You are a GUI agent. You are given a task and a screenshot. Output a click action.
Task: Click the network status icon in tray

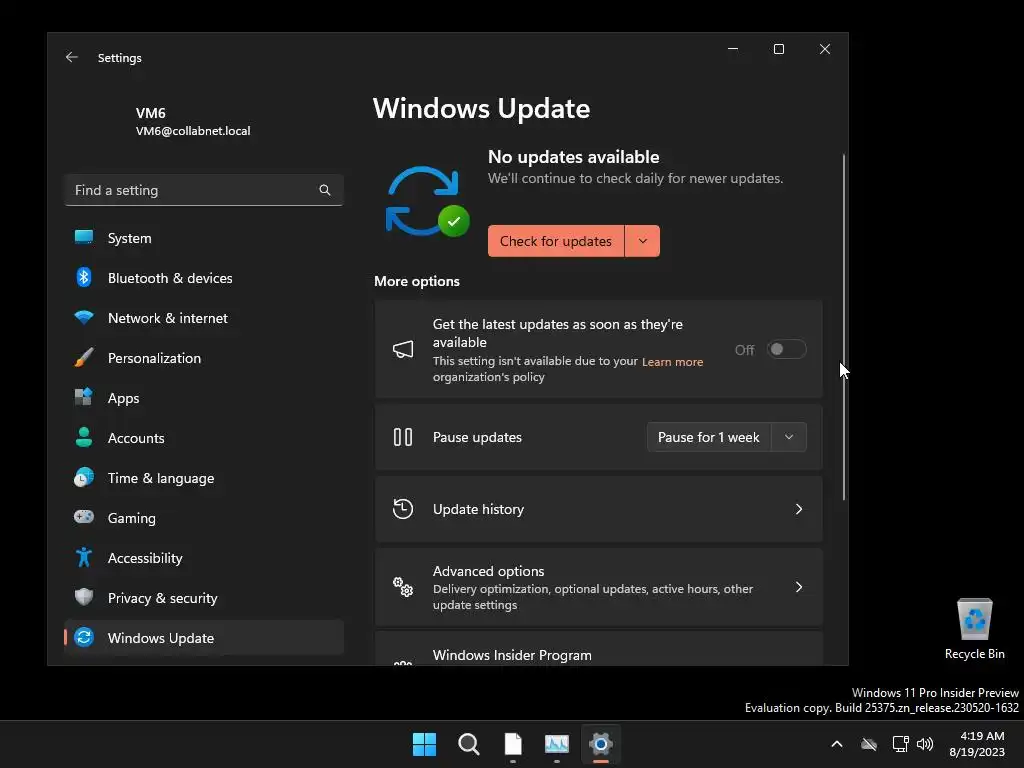[x=901, y=744]
